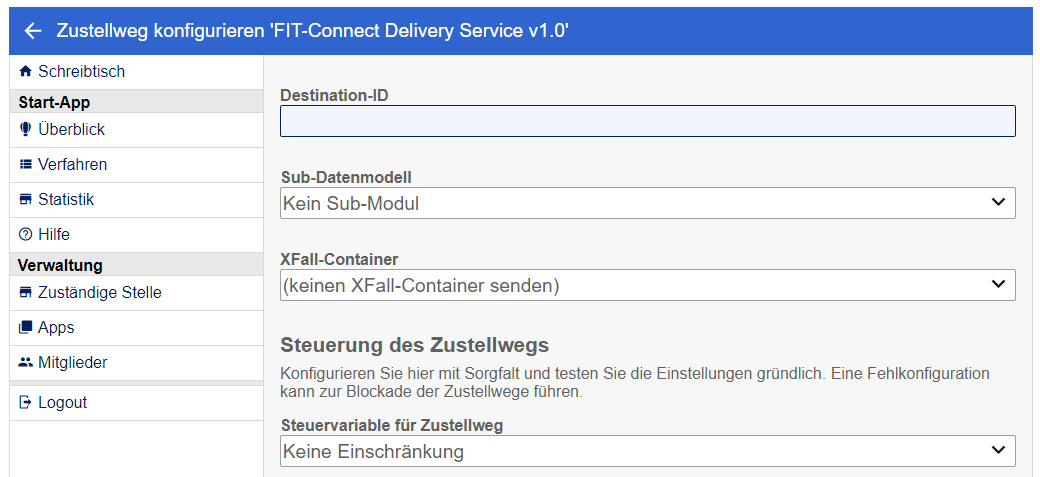Click the Überblick lightbulb icon
Screen dimensions: 1040x477
point(26,130)
